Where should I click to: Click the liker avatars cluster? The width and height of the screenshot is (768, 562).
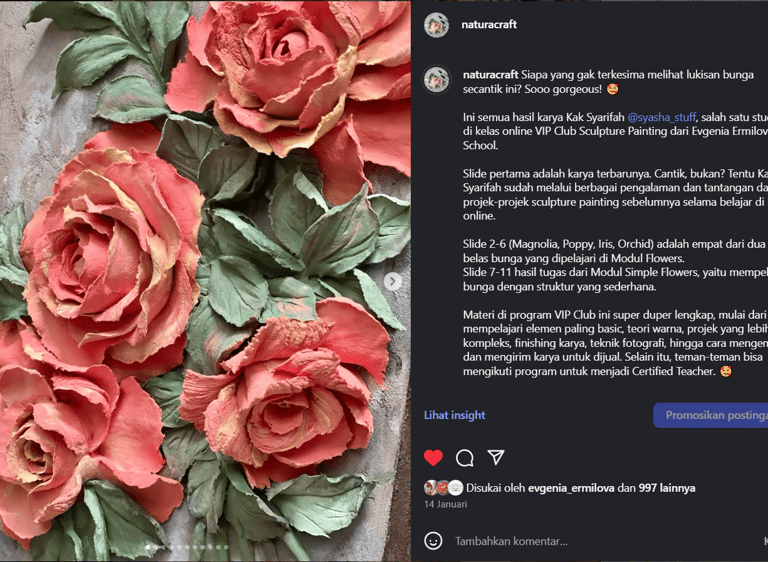click(443, 488)
